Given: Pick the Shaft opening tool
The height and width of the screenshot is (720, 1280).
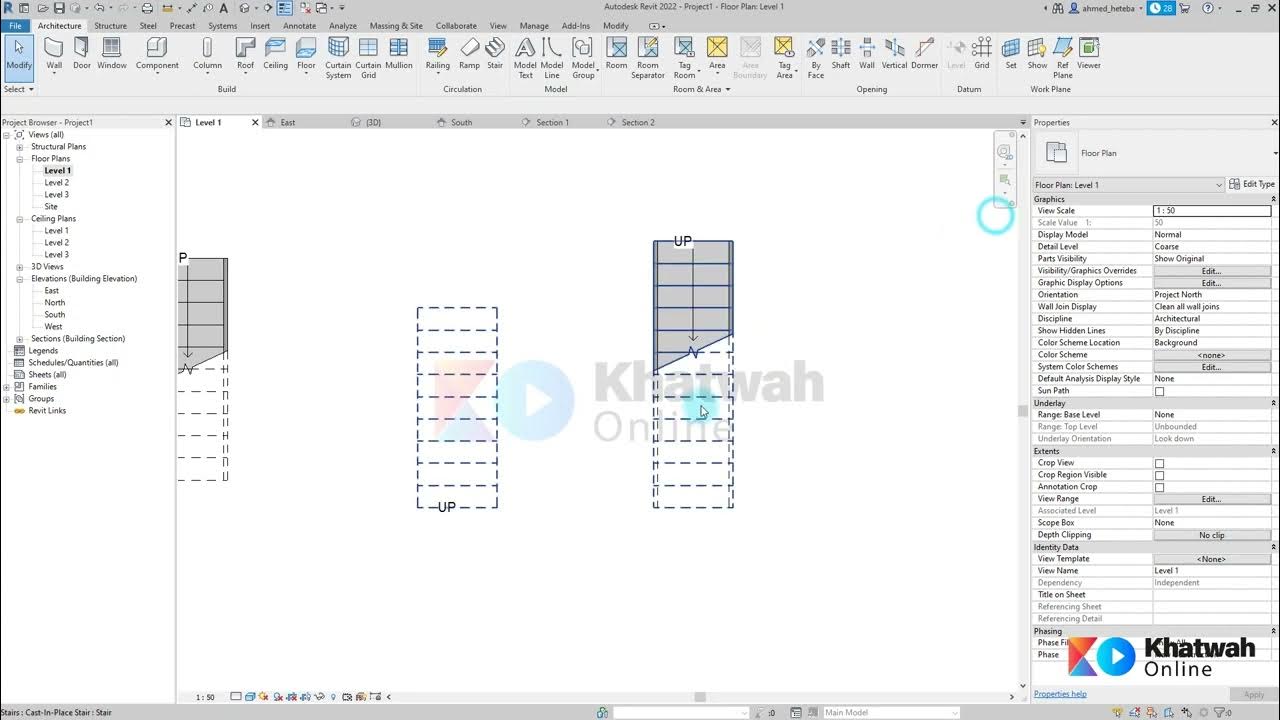Looking at the screenshot, I should [841, 54].
